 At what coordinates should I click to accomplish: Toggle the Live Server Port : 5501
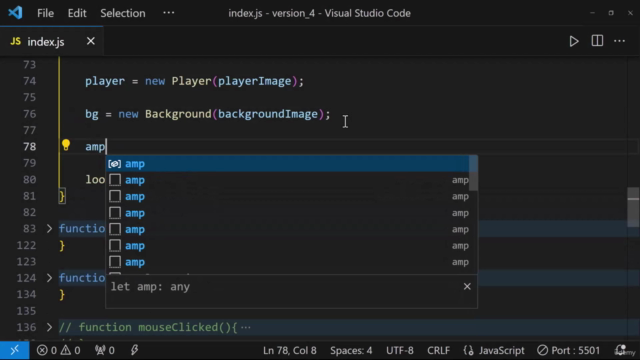point(569,350)
